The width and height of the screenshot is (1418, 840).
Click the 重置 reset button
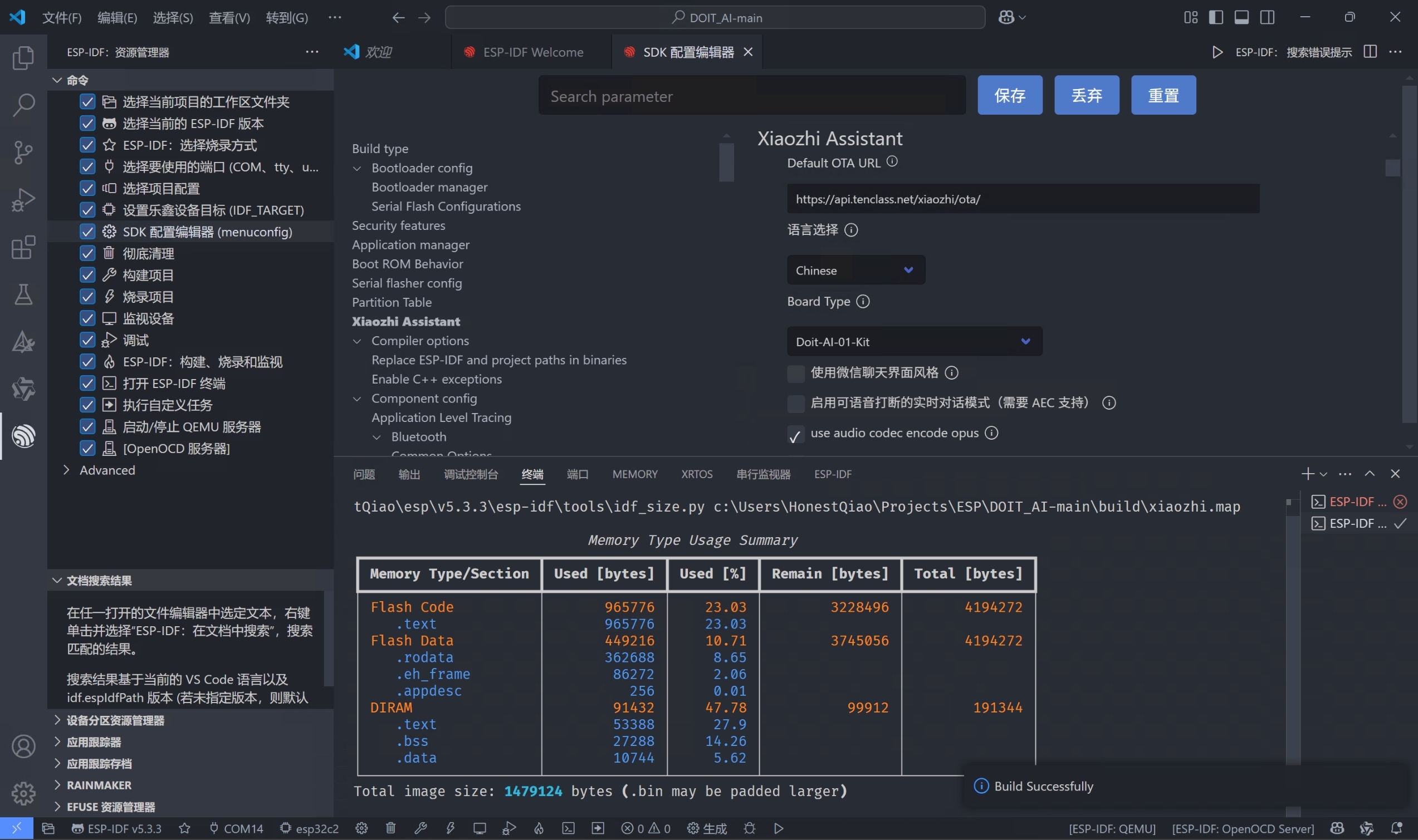(1163, 95)
